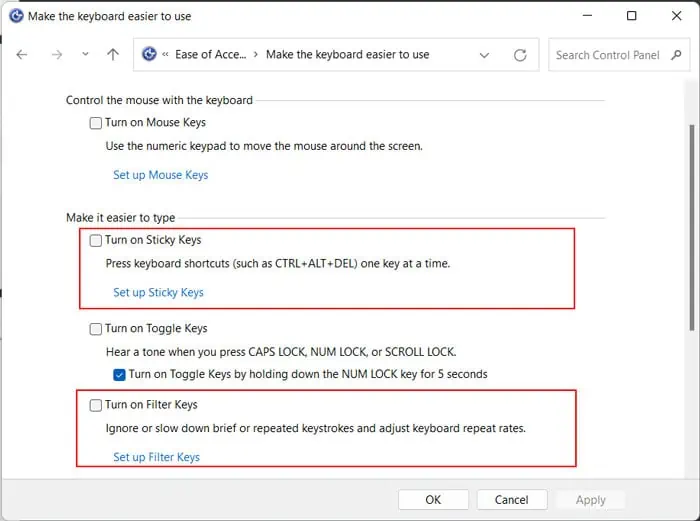
Task: Click the search magnifier icon
Action: coord(676,55)
